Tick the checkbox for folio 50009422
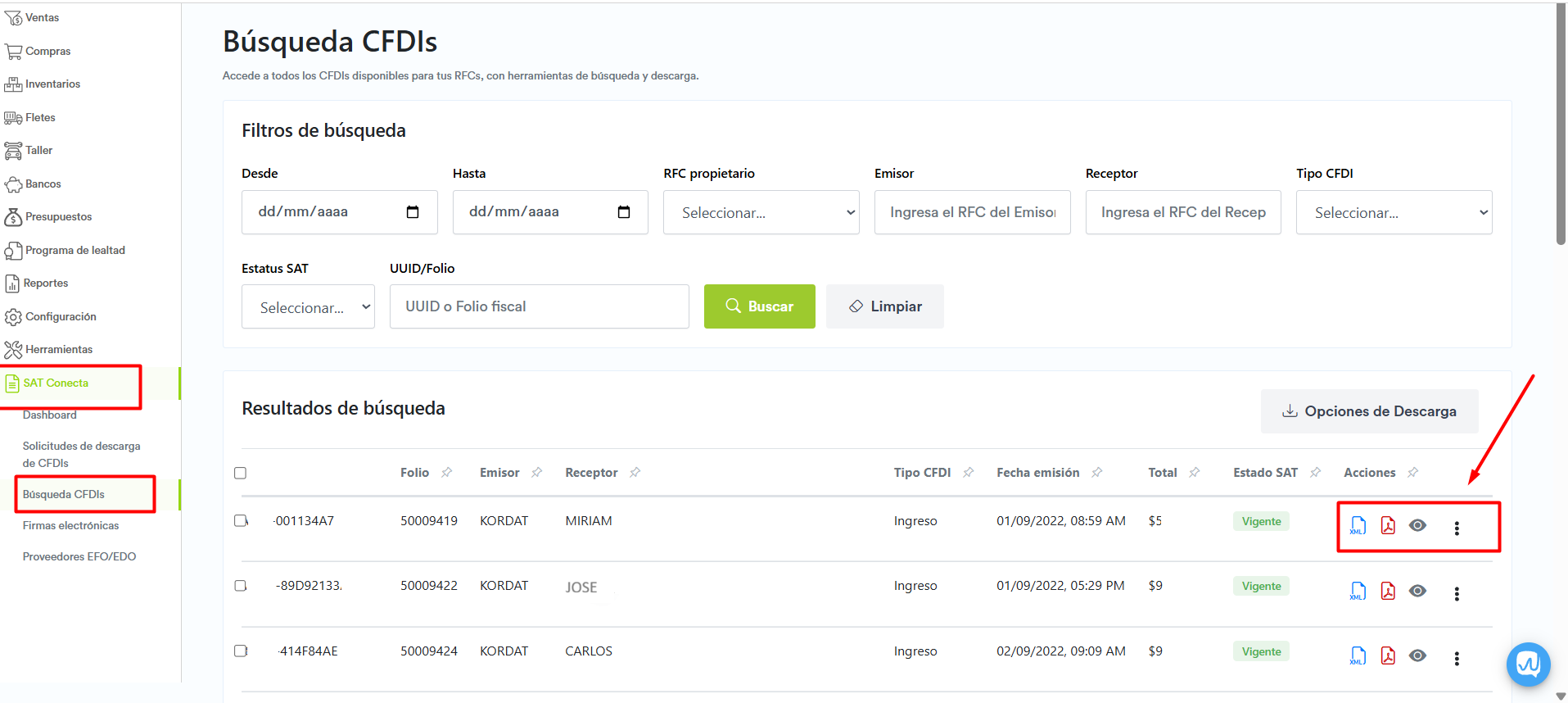Screen dimensions: 1568x703 [x=240, y=586]
